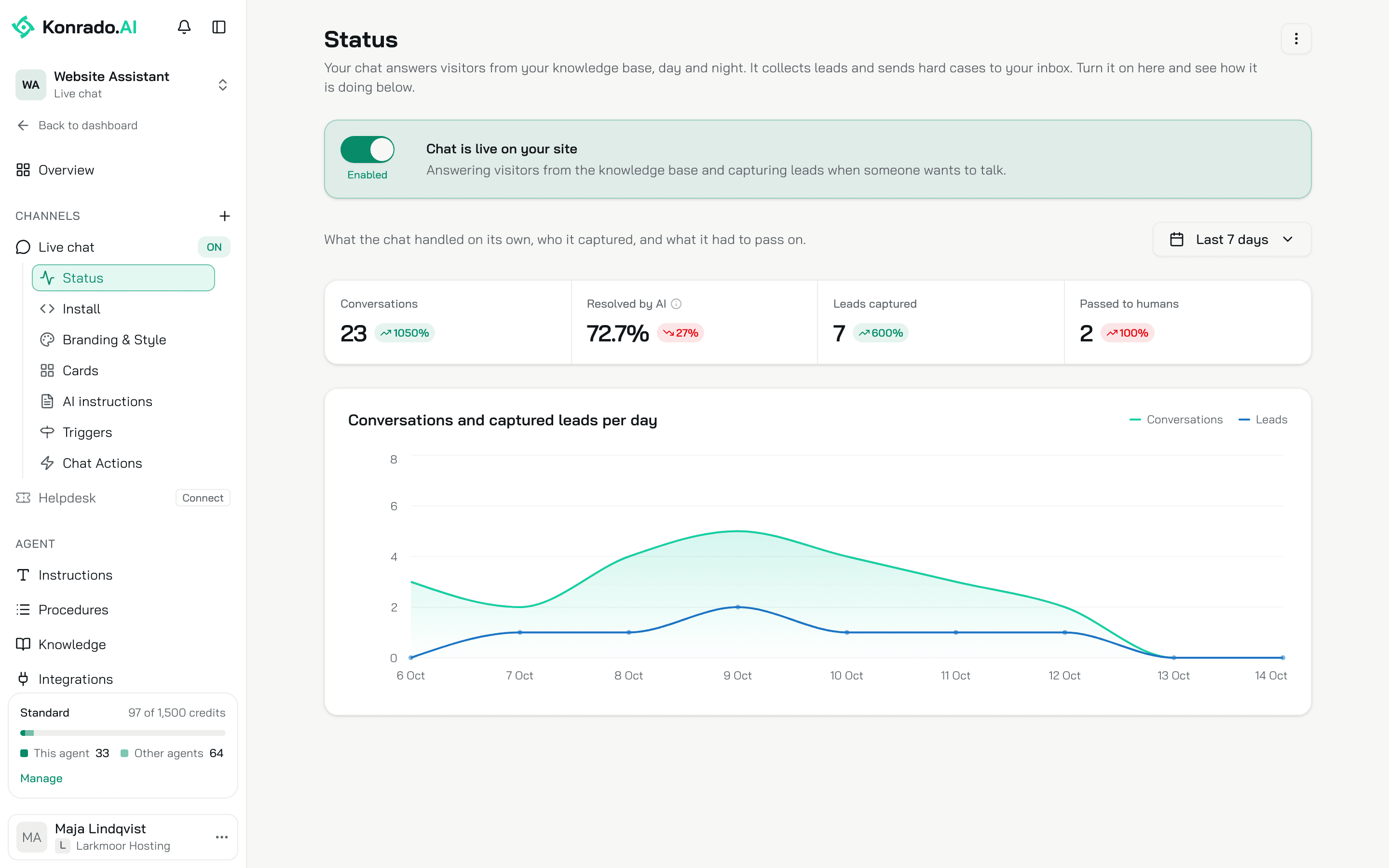Click the Resolved by AI 27% badge

[680, 333]
